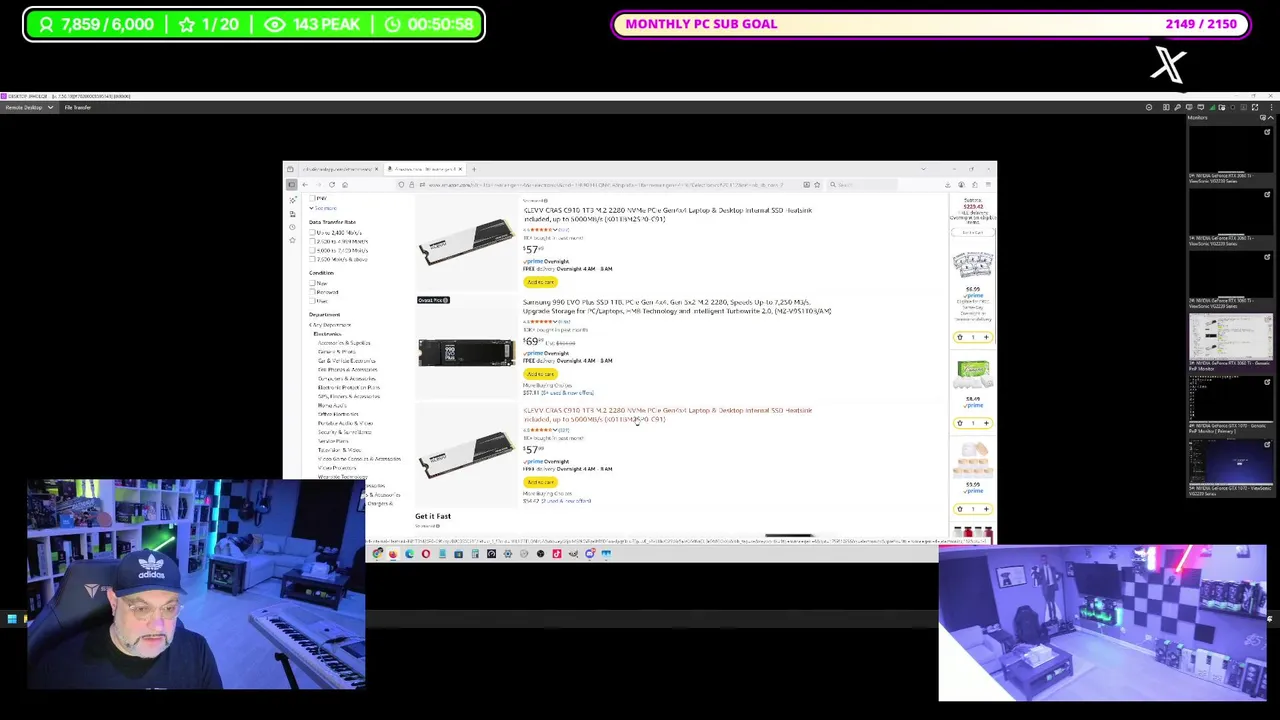Go to the browser home page
Viewport: 1280px width, 720px height.
345,185
